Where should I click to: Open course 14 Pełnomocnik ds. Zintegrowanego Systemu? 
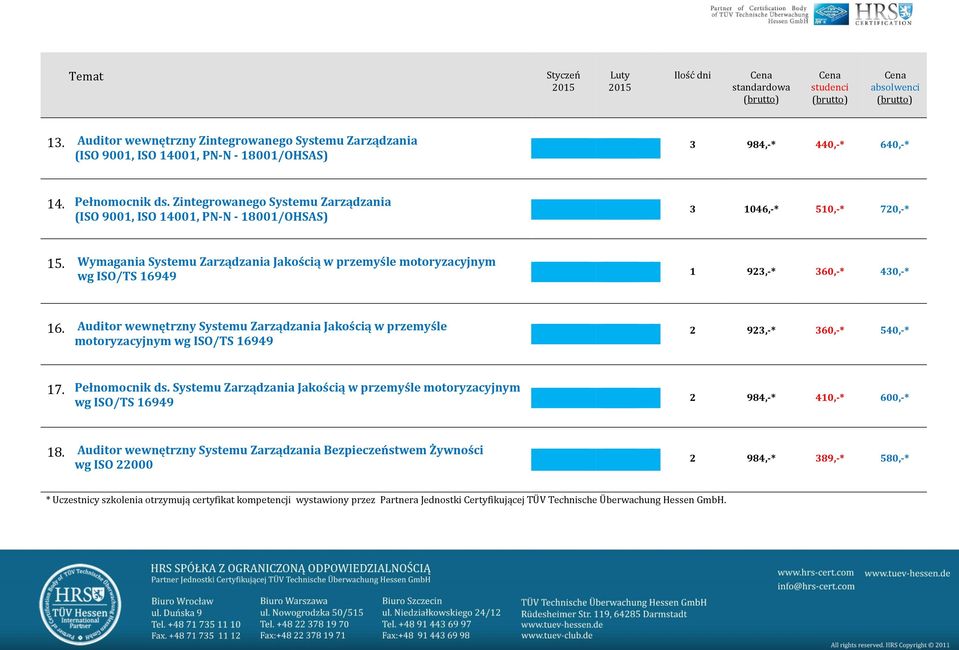(232, 209)
